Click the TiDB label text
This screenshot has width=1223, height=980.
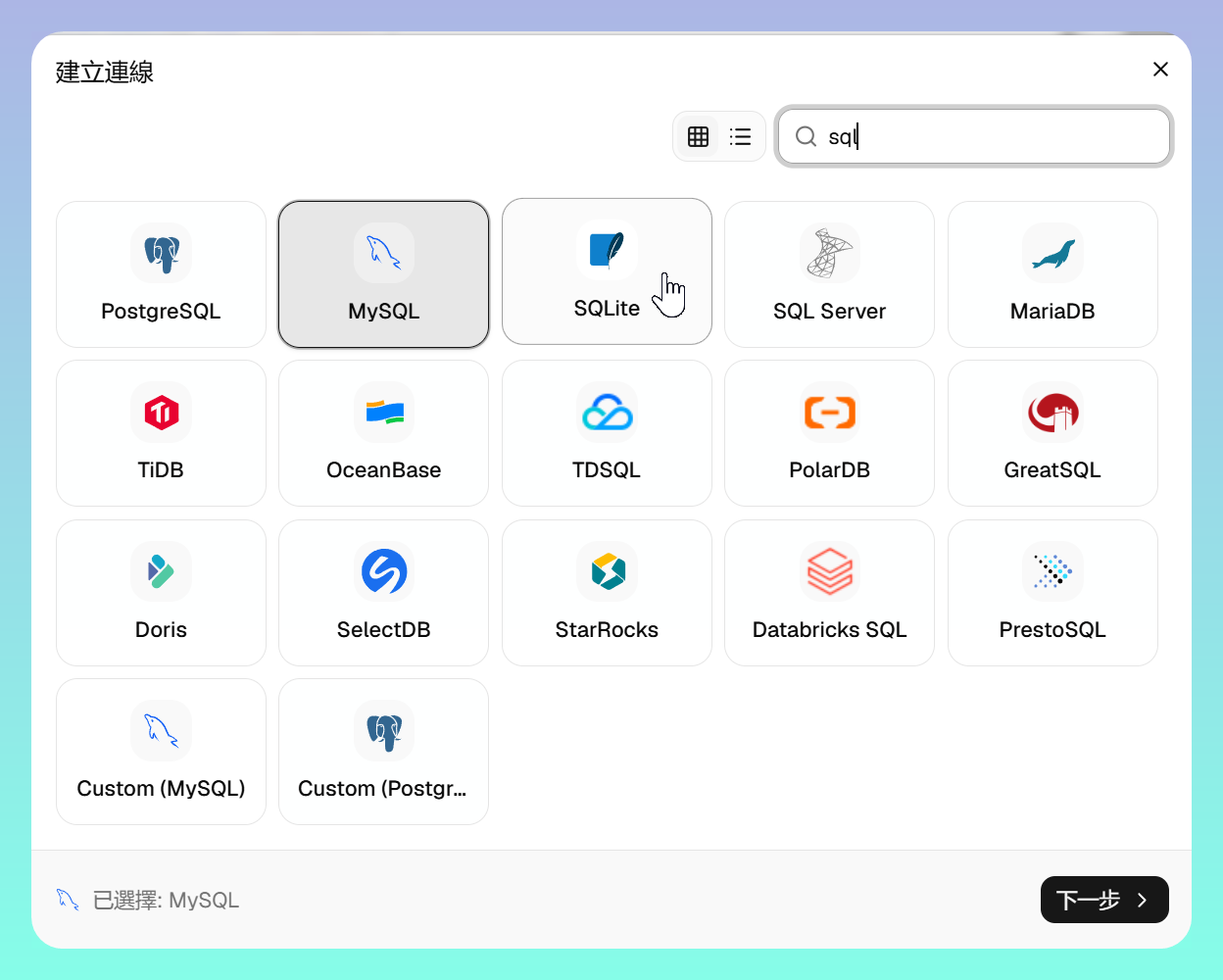pyautogui.click(x=161, y=470)
